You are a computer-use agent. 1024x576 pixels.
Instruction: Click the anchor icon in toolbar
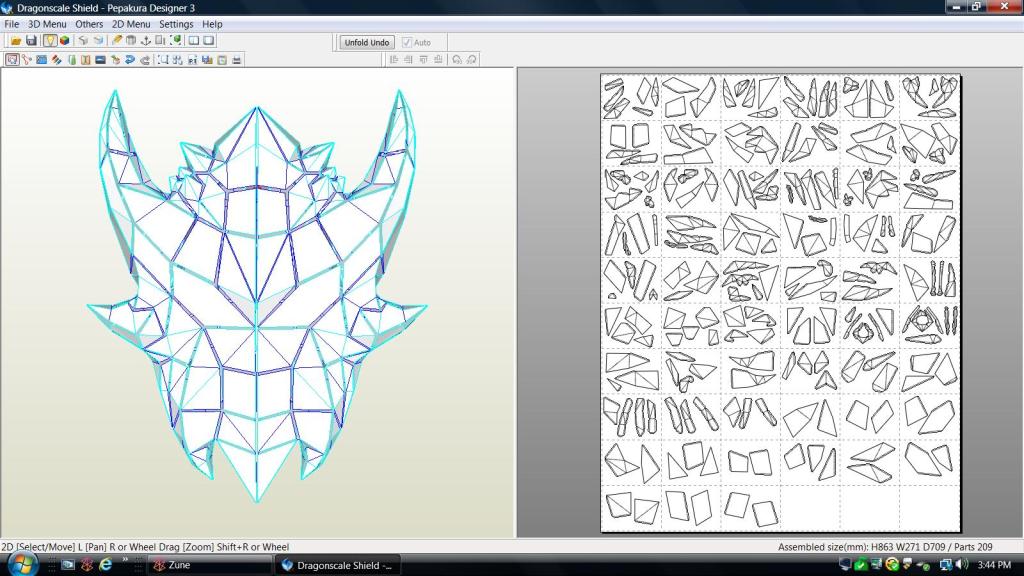coord(146,40)
